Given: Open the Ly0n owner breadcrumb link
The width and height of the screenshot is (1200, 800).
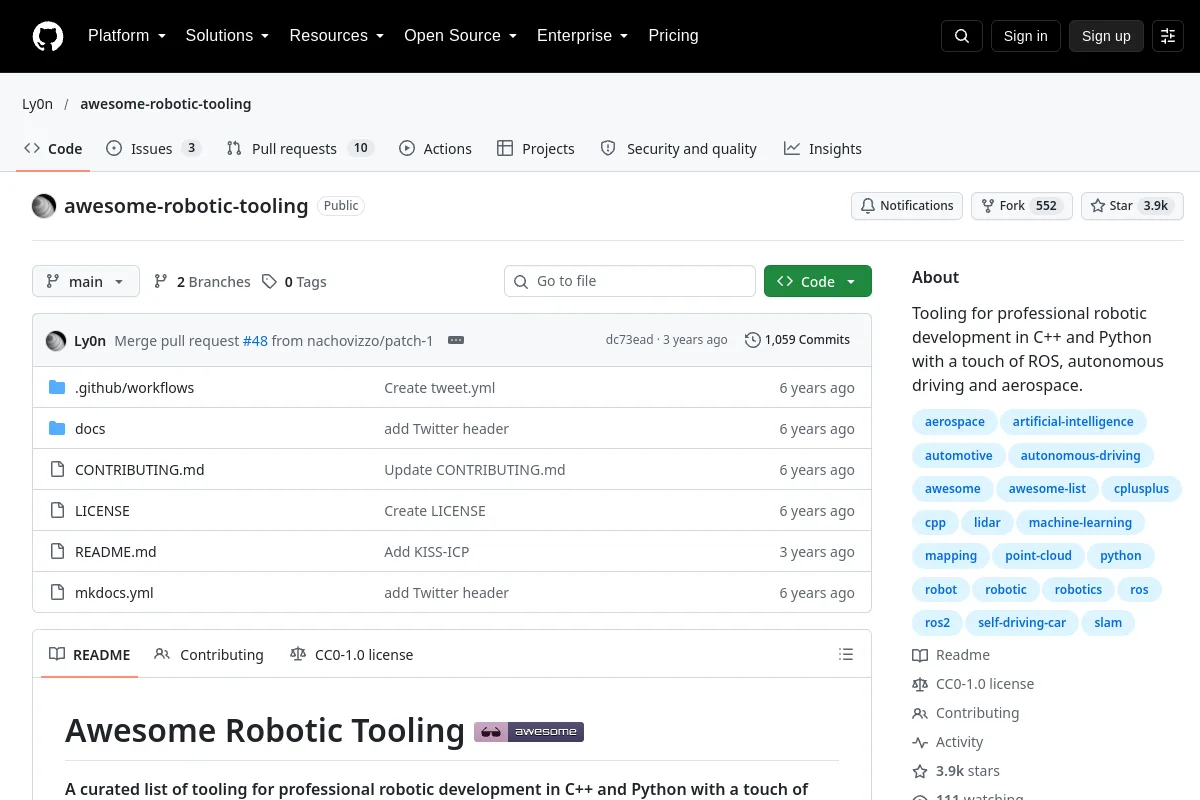Looking at the screenshot, I should click(37, 104).
